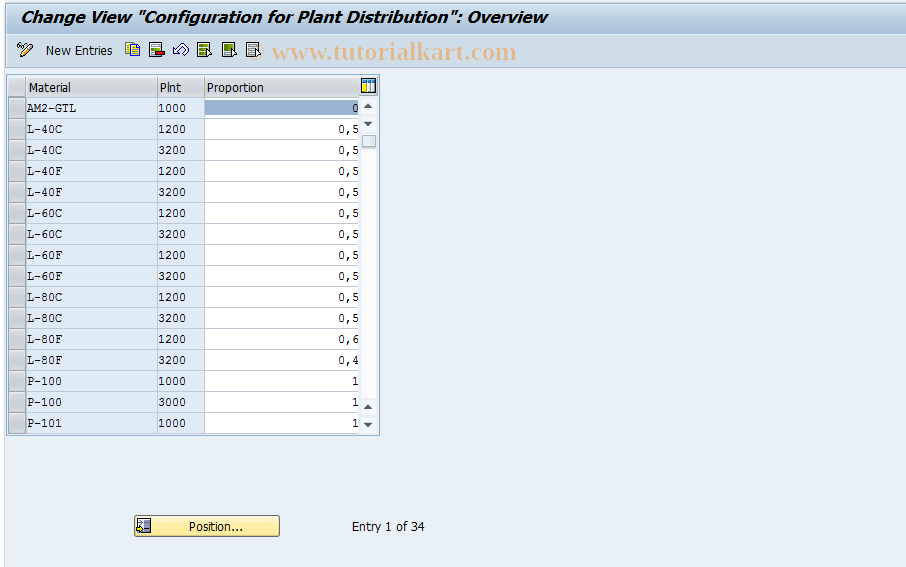906x567 pixels.
Task: Click plant 3200 in the L-80F row
Action: (x=181, y=360)
